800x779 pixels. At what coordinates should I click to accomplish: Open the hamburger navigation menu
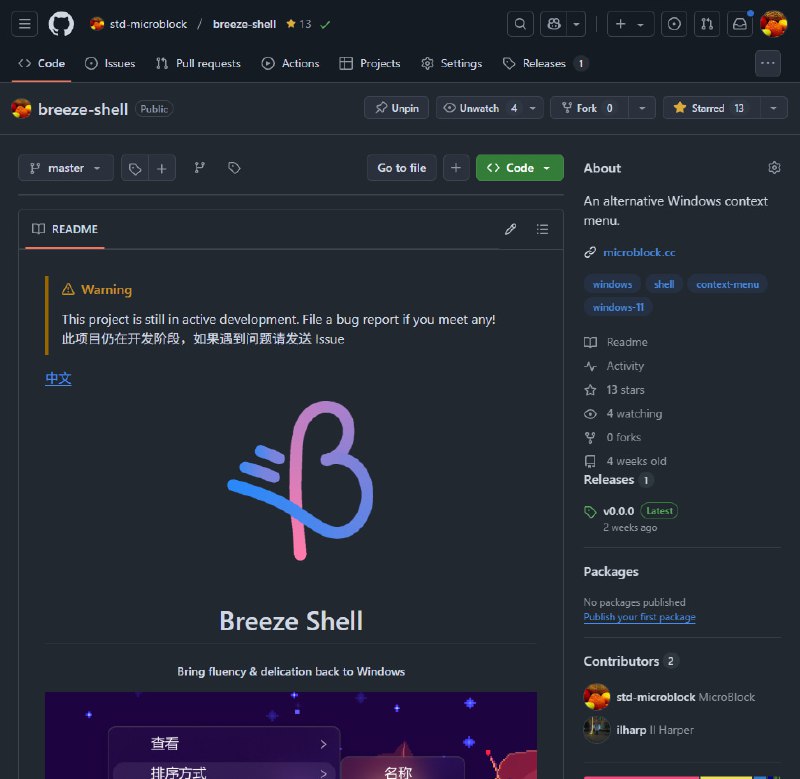point(24,24)
